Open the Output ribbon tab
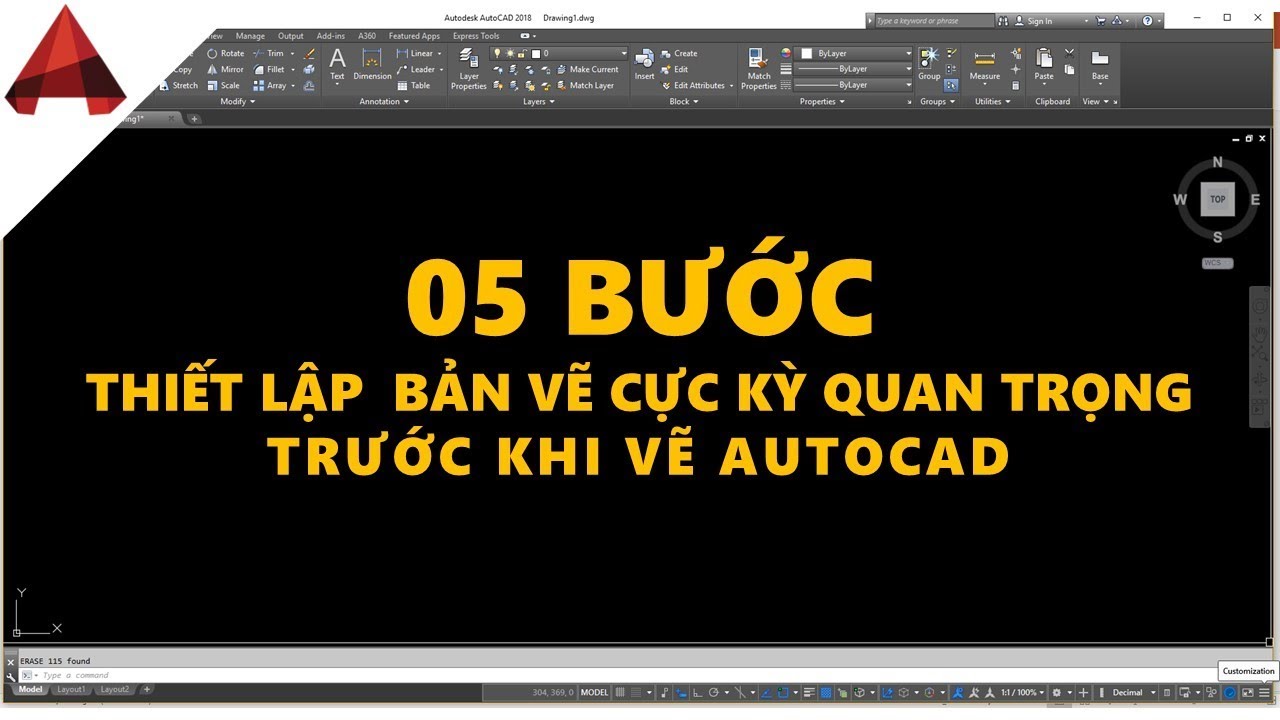 pyautogui.click(x=290, y=36)
